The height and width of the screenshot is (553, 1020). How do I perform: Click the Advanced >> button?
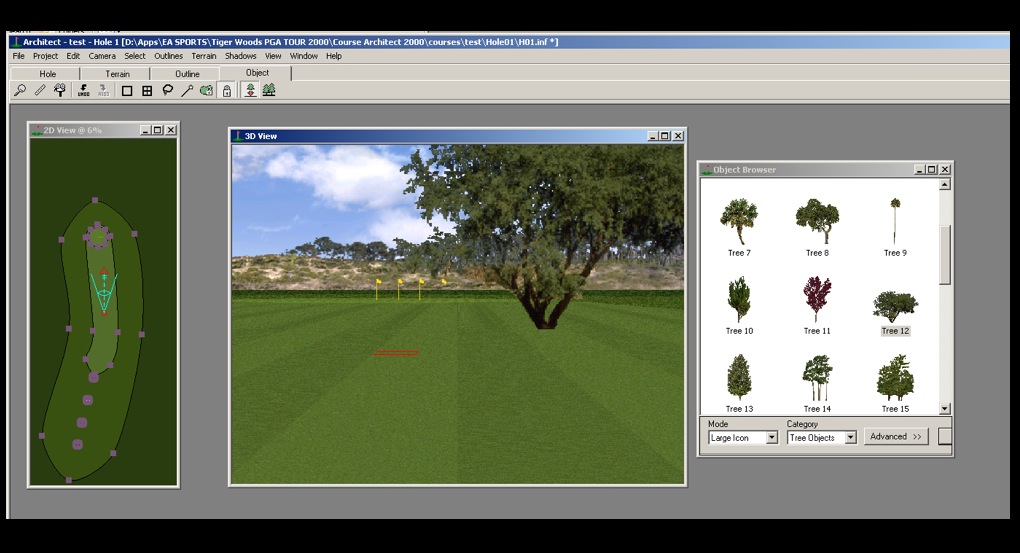pos(896,437)
